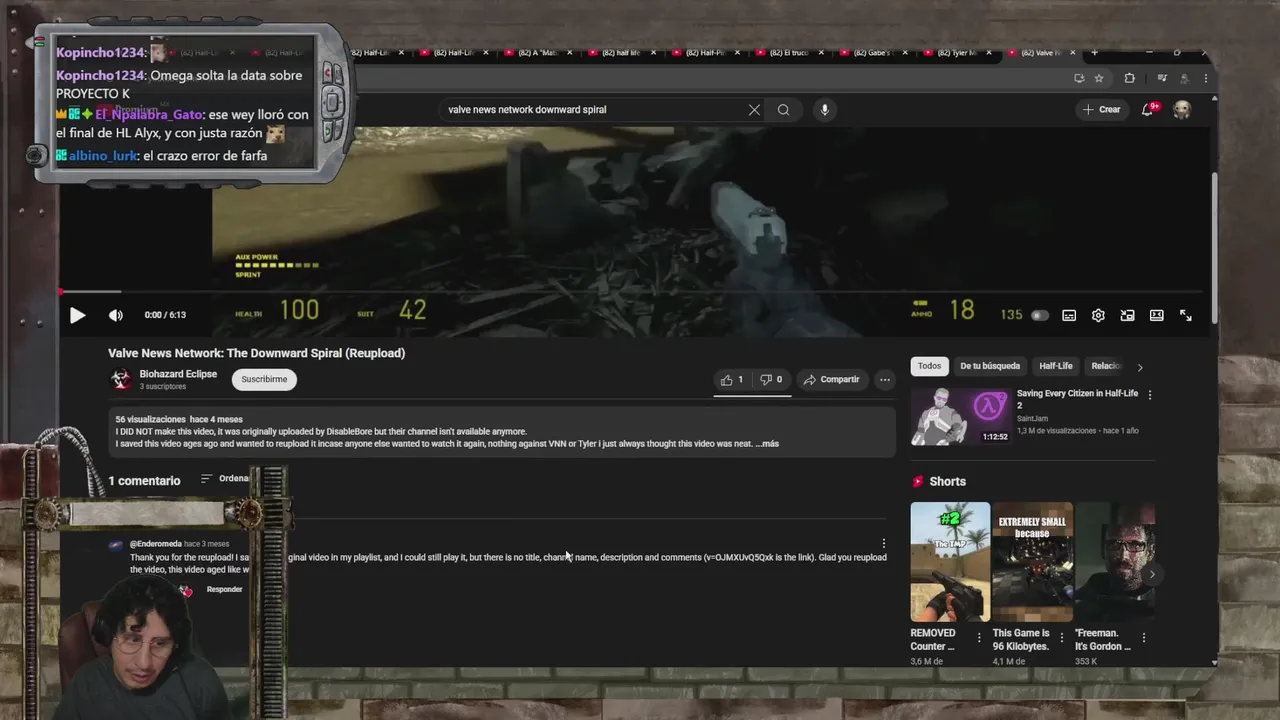
Task: Open the "This Game is 96 Kilobytes" short
Action: (1032, 562)
